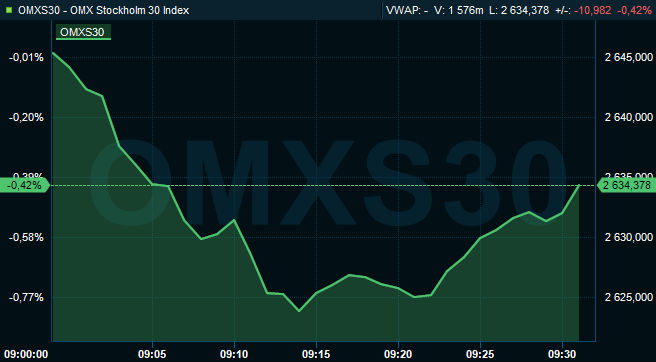Click the green -0,42% marker on left axis
The width and height of the screenshot is (656, 362).
click(25, 185)
